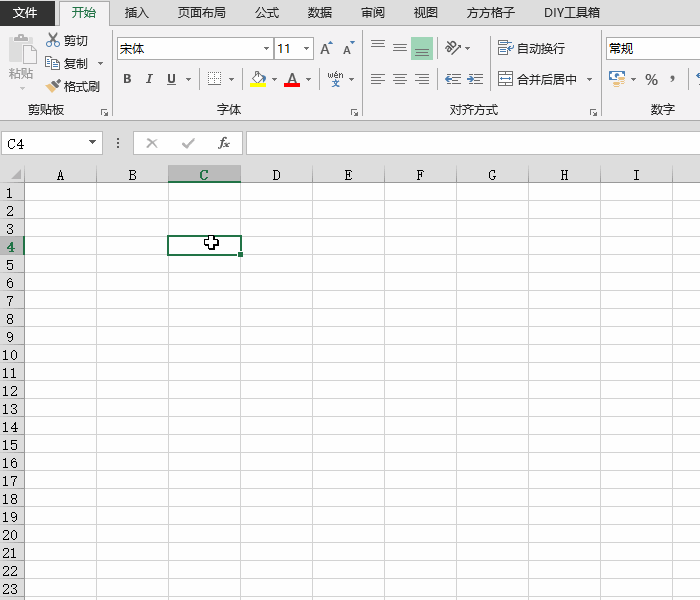Toggle middle vertical alignment

point(400,48)
